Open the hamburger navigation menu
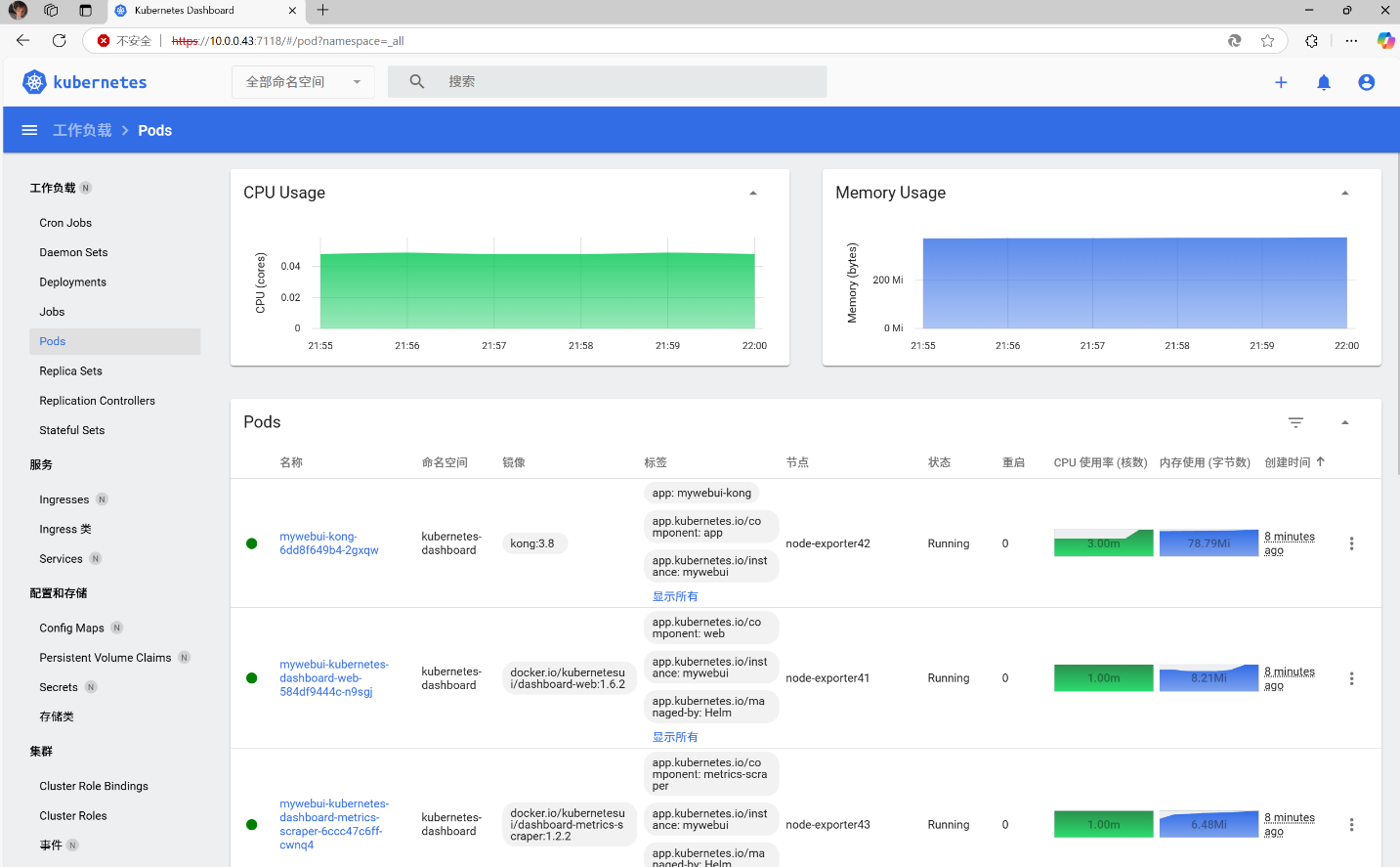Viewport: 1400px width, 867px height. 29,130
